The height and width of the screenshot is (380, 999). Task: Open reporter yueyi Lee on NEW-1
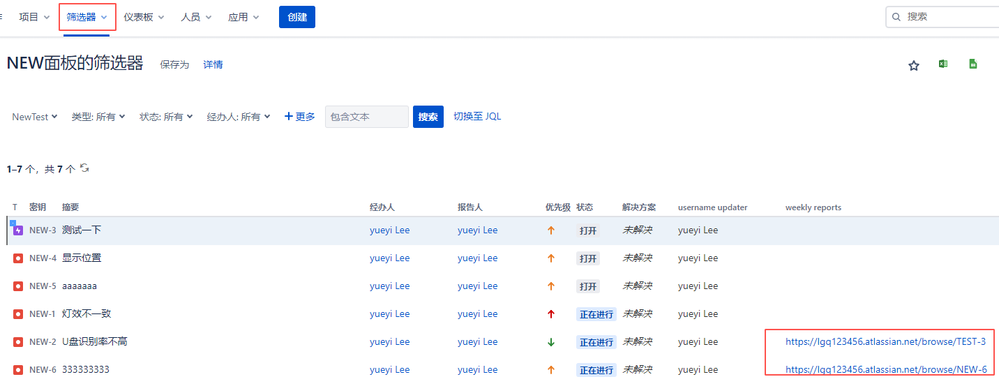(477, 314)
